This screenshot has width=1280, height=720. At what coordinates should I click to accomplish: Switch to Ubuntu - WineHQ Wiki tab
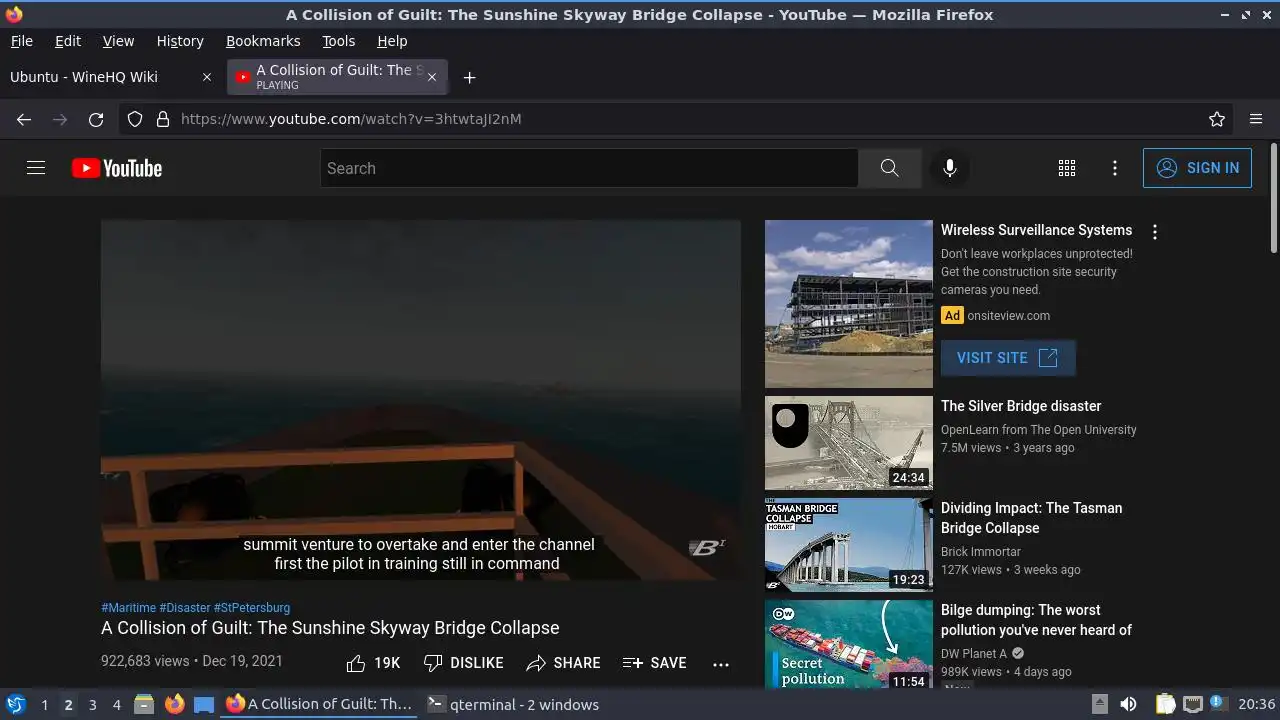click(110, 77)
